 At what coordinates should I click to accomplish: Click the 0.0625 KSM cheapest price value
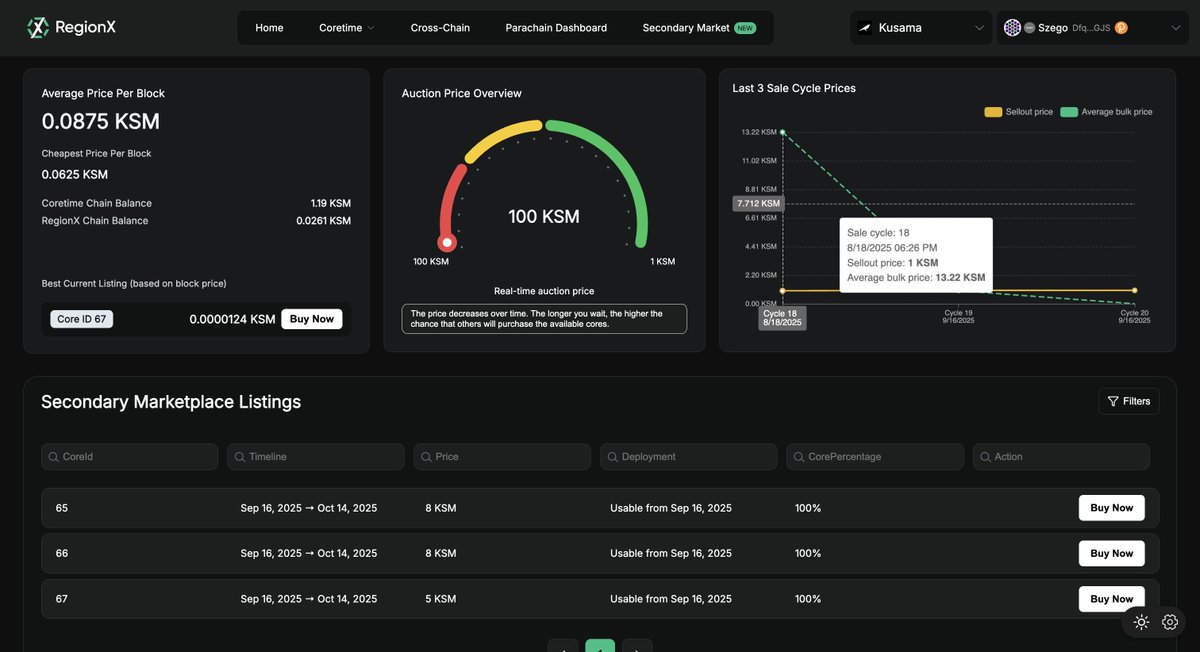pos(75,174)
